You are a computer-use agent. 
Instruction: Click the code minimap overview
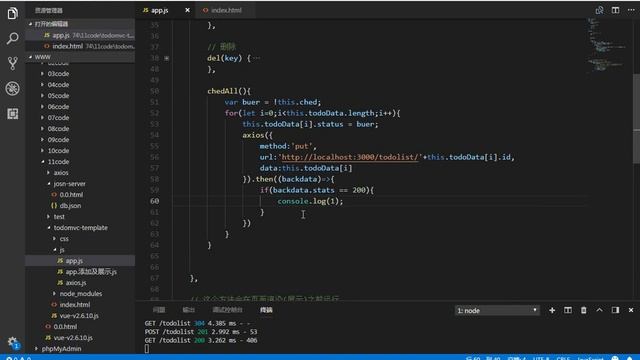point(608,45)
